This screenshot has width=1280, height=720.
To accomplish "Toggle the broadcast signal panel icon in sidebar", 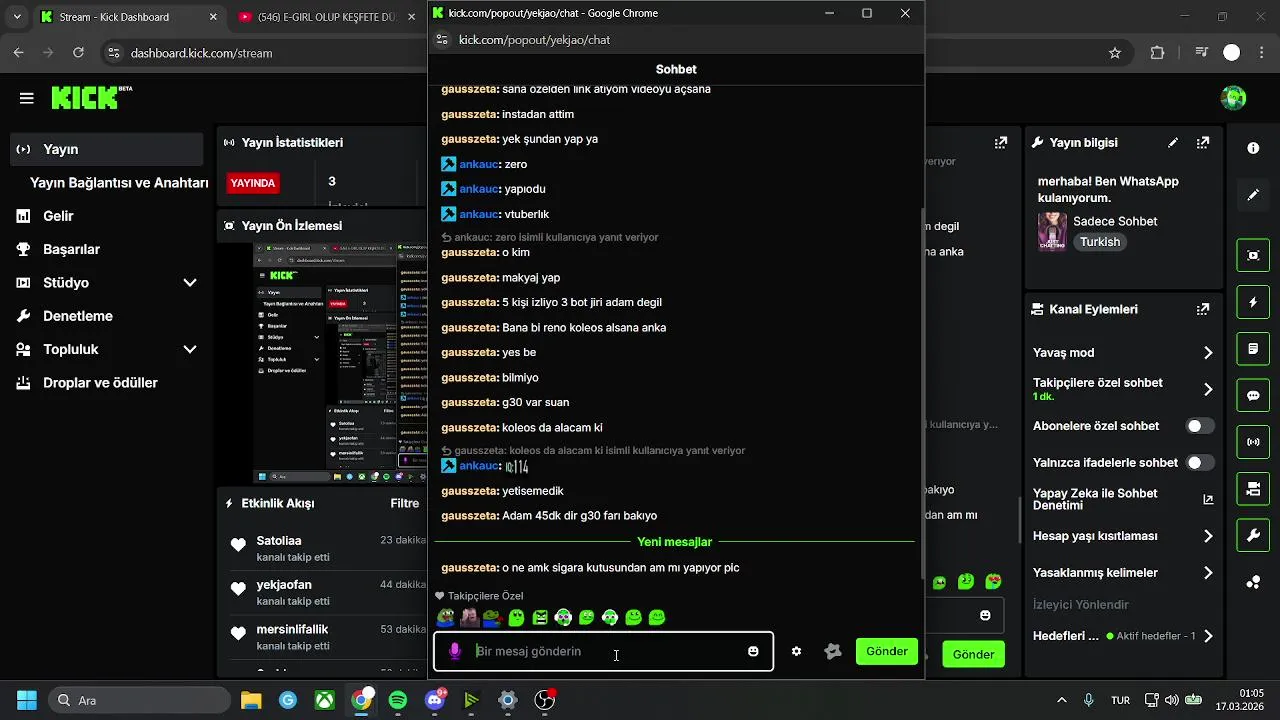I will click(x=1253, y=442).
